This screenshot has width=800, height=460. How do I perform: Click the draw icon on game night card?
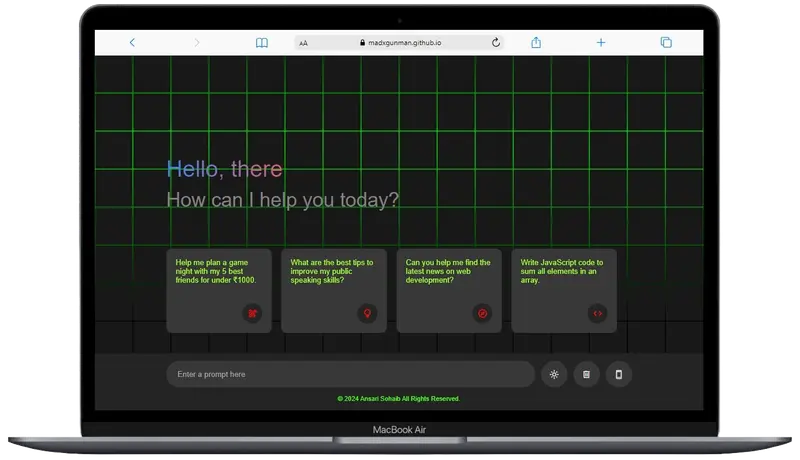252,313
